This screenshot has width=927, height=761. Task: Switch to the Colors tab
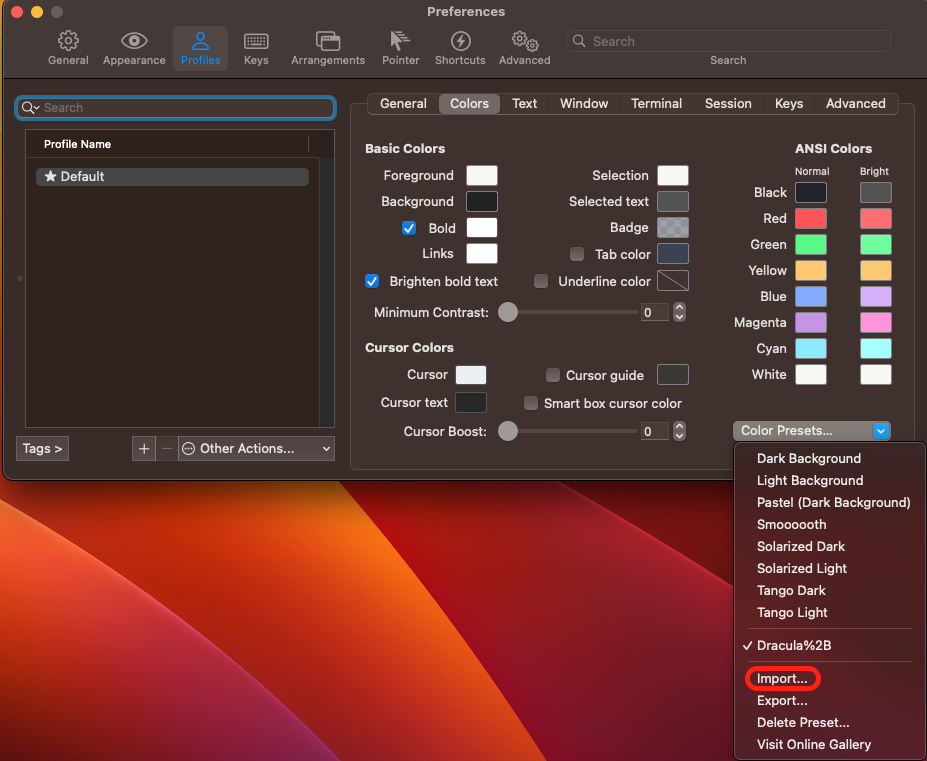coord(469,103)
